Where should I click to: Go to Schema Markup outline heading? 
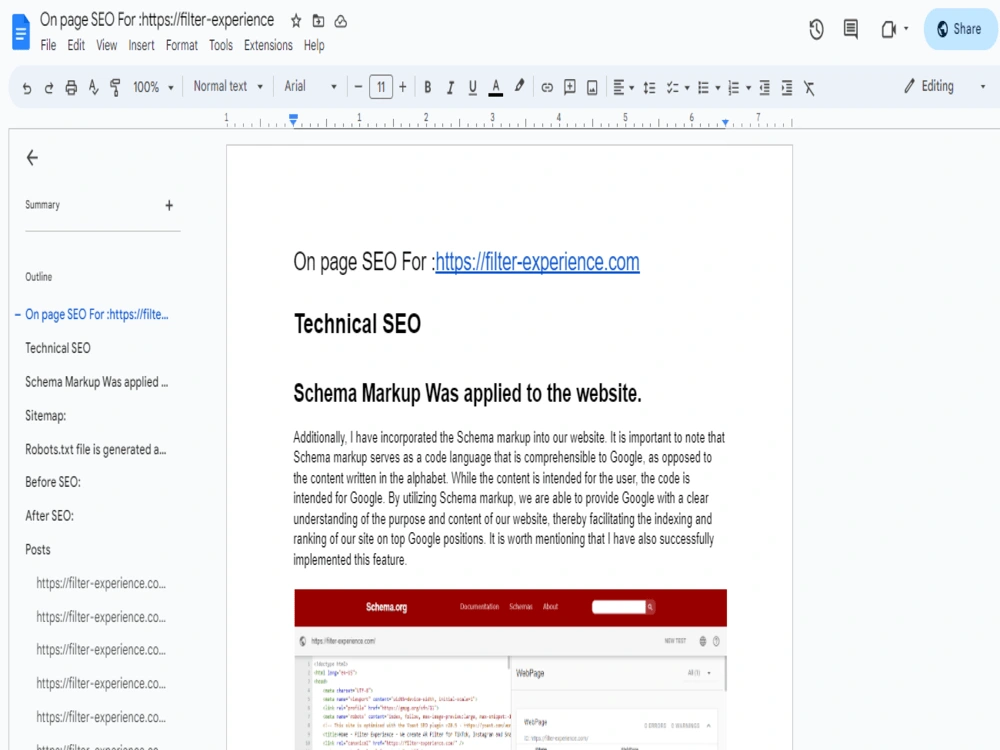click(x=96, y=382)
